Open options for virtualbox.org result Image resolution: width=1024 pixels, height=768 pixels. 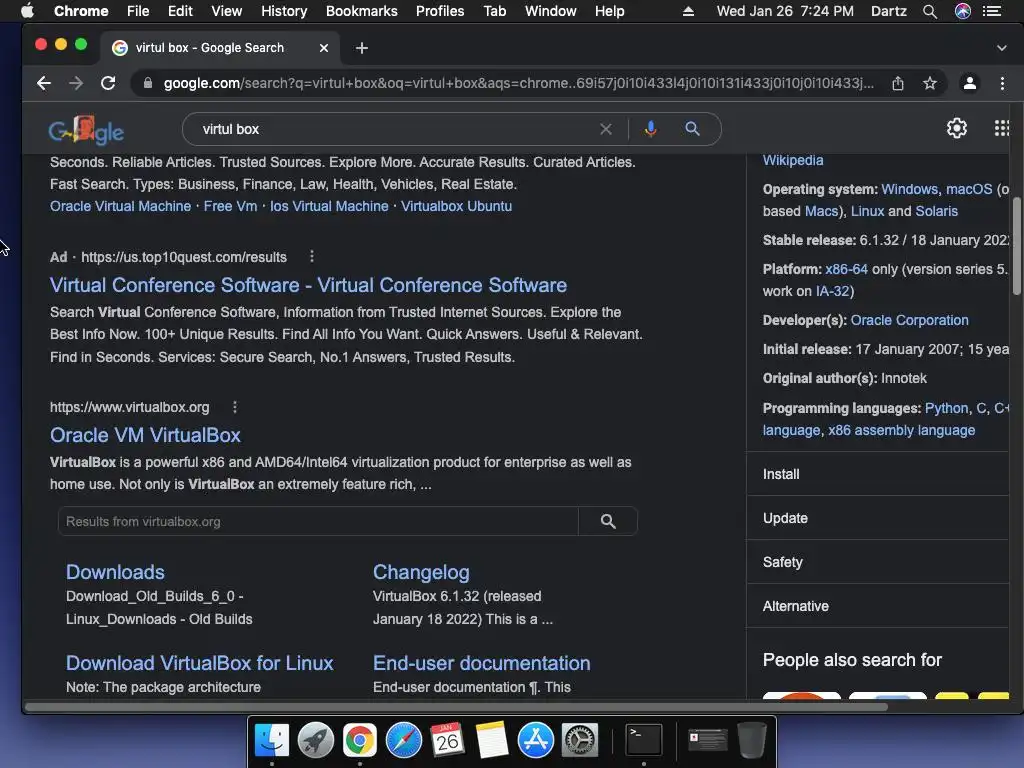pyautogui.click(x=235, y=407)
